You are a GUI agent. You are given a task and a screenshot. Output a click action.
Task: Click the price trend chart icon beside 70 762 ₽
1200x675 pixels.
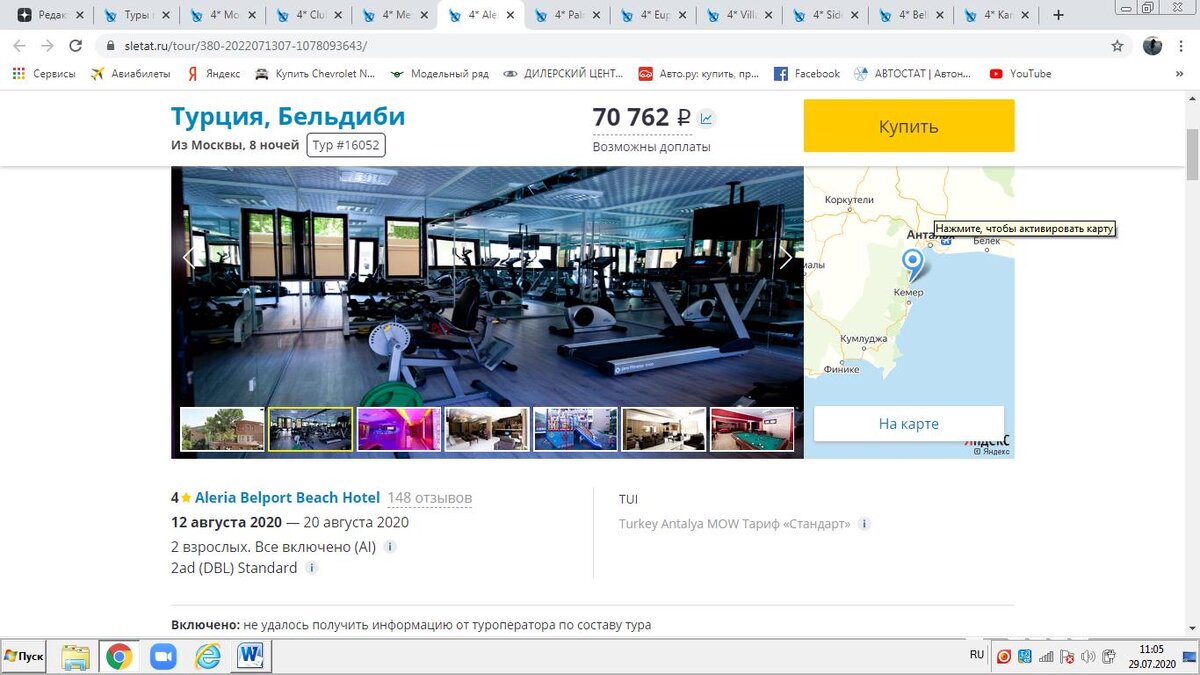click(x=707, y=117)
